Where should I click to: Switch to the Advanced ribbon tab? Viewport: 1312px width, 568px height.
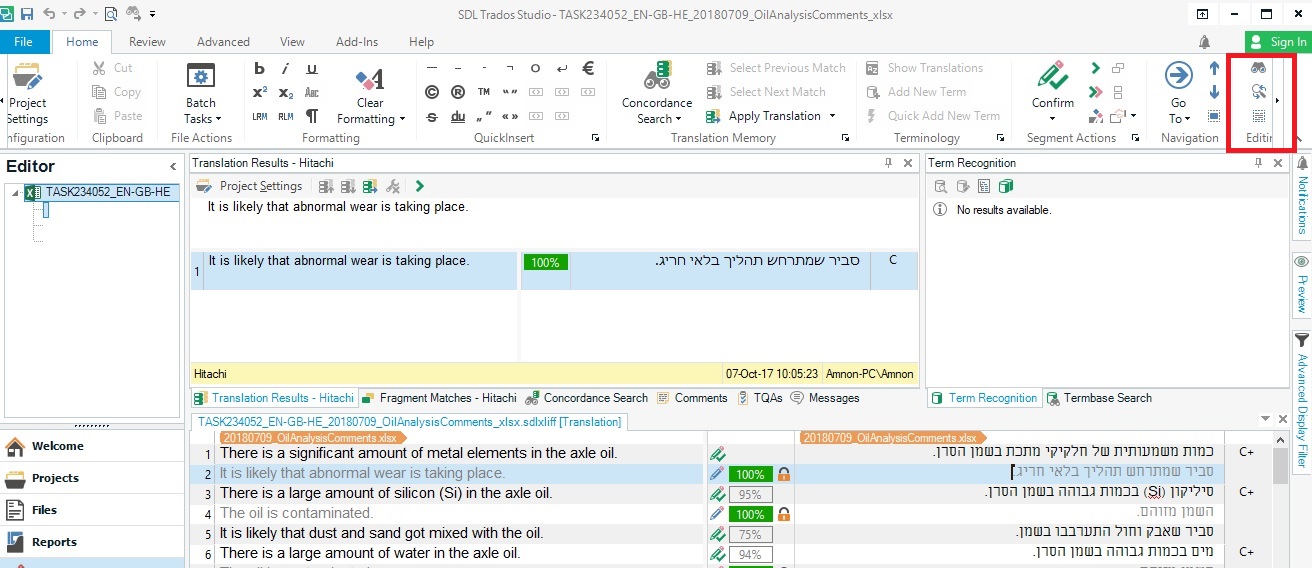223,42
